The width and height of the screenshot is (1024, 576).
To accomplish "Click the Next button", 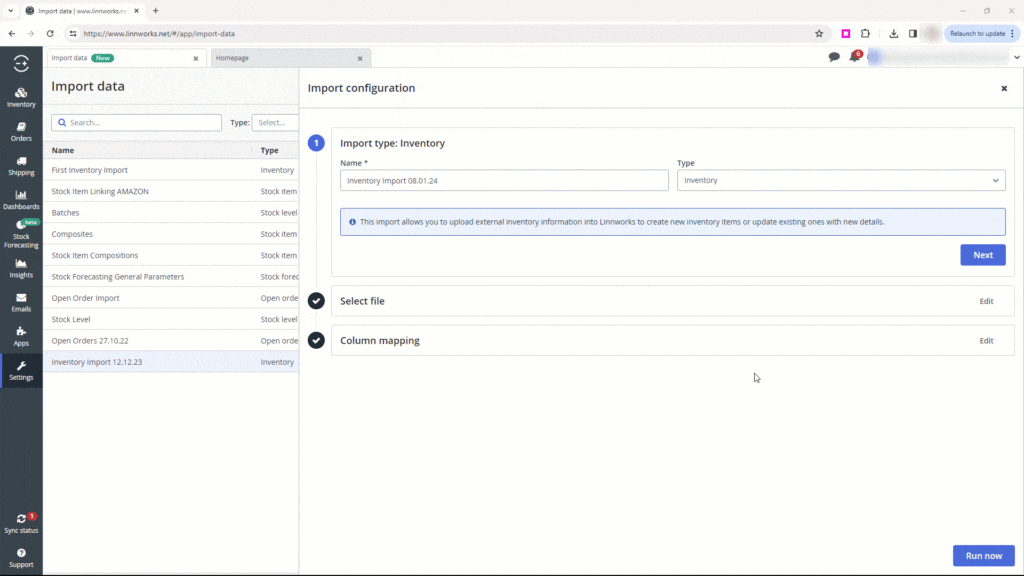I will coord(982,255).
